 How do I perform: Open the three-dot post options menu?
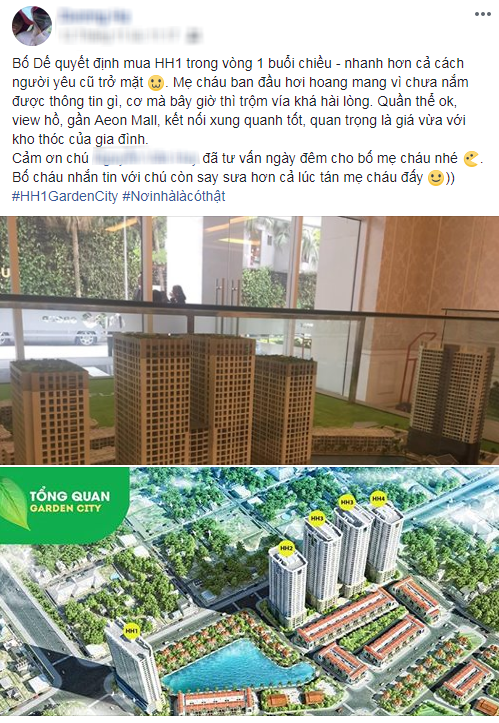(x=482, y=14)
